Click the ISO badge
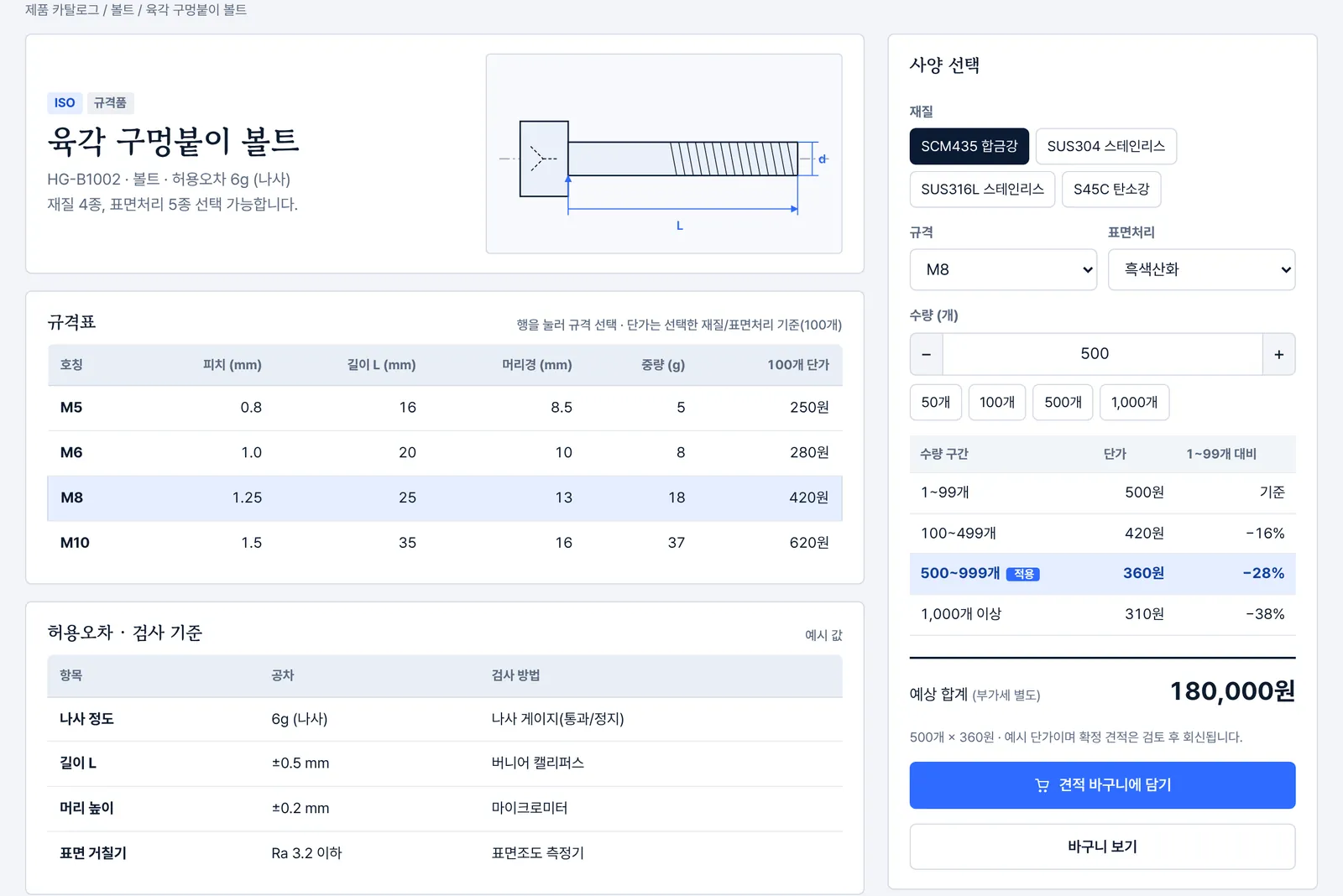 point(65,103)
